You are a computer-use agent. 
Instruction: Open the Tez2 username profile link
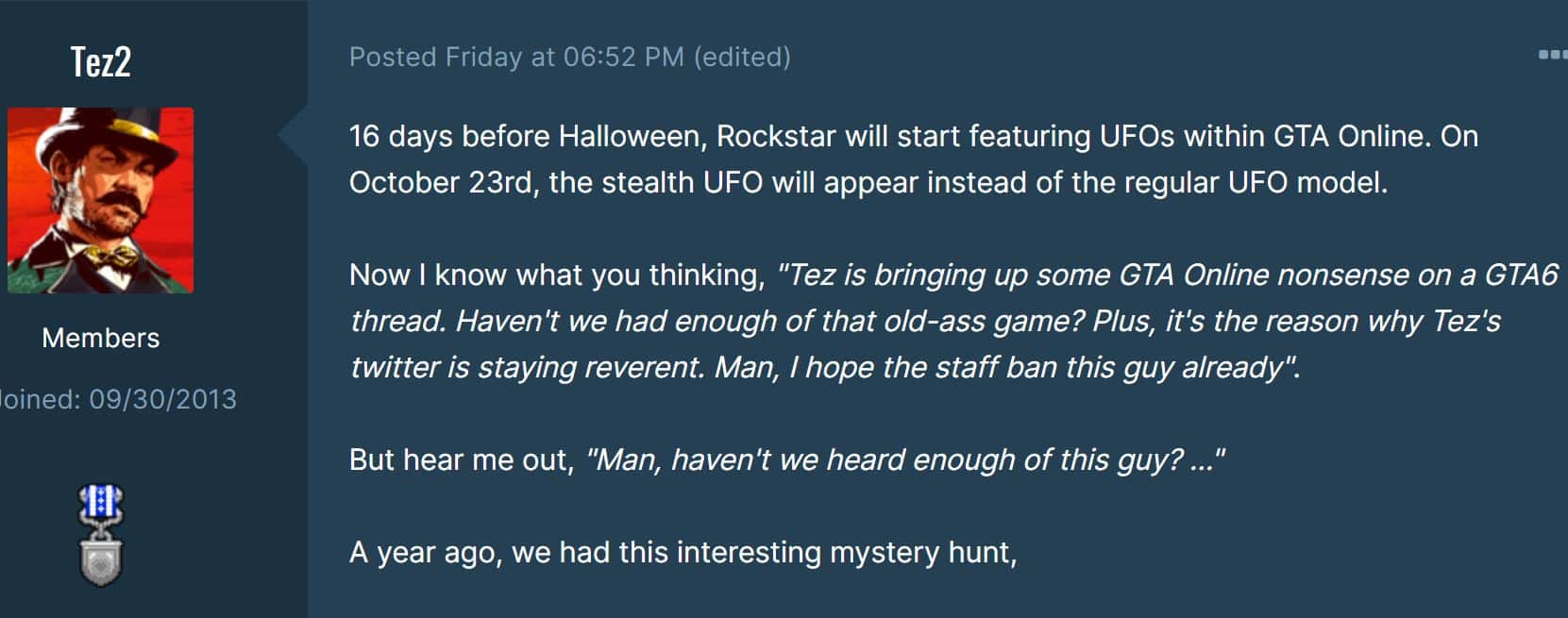coord(101,61)
